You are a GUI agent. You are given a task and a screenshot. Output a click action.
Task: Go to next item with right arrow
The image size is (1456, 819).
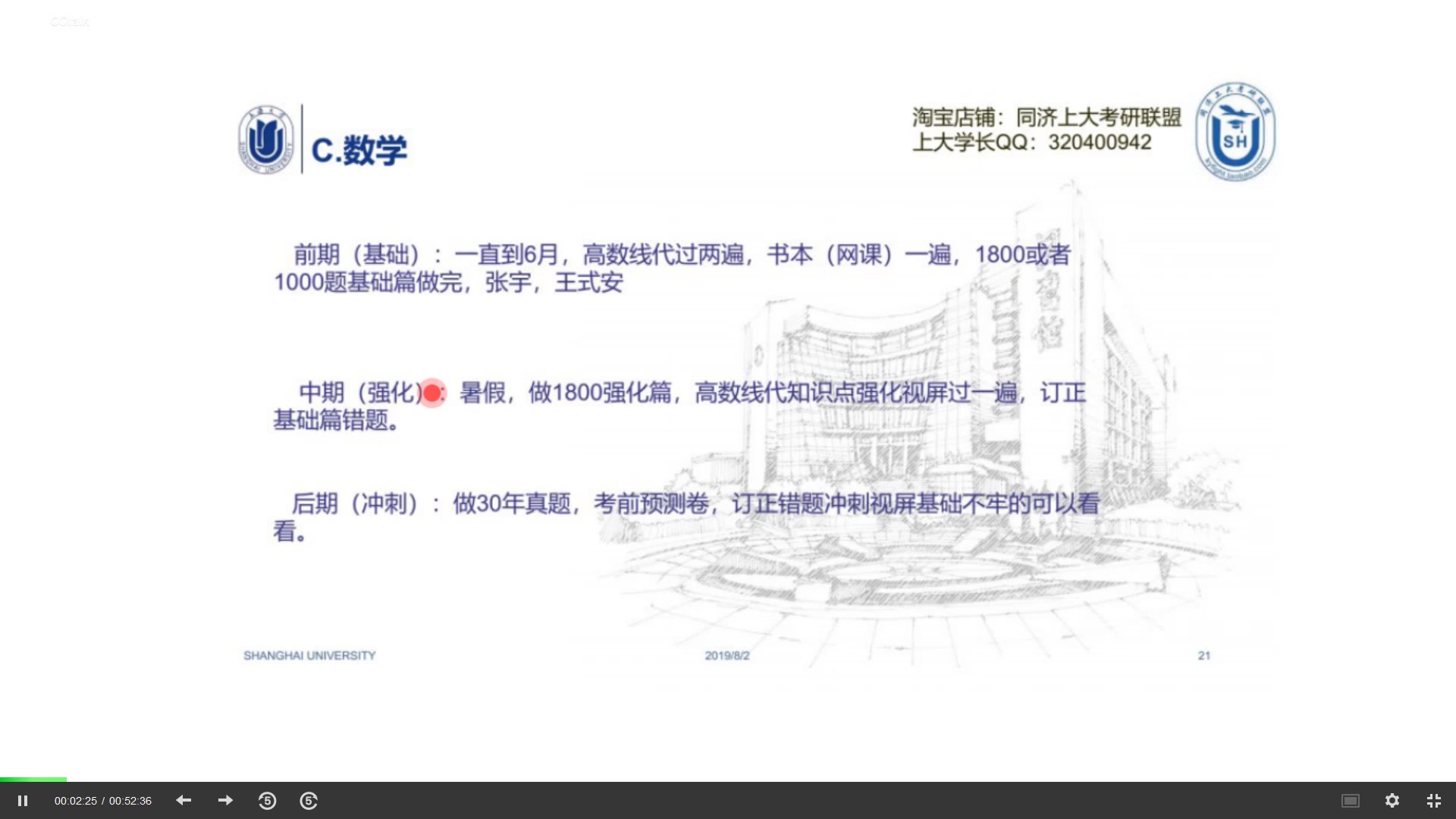pyautogui.click(x=225, y=801)
